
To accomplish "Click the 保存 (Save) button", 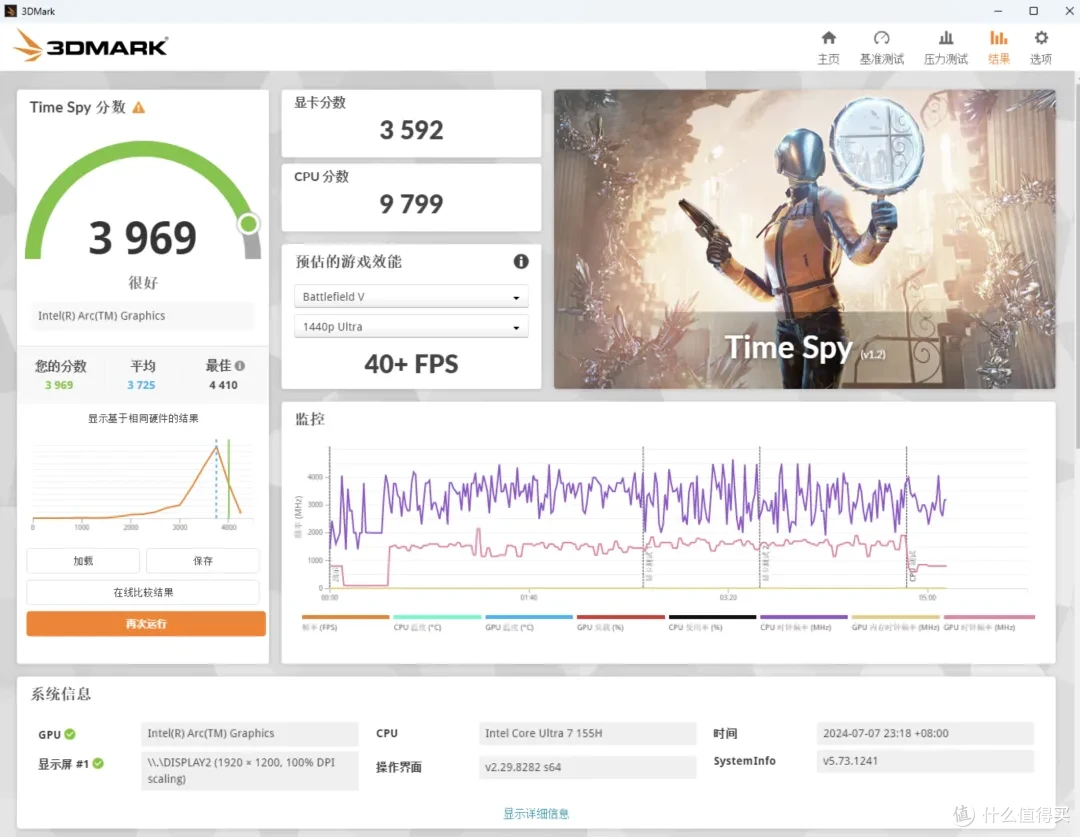I will (x=202, y=561).
